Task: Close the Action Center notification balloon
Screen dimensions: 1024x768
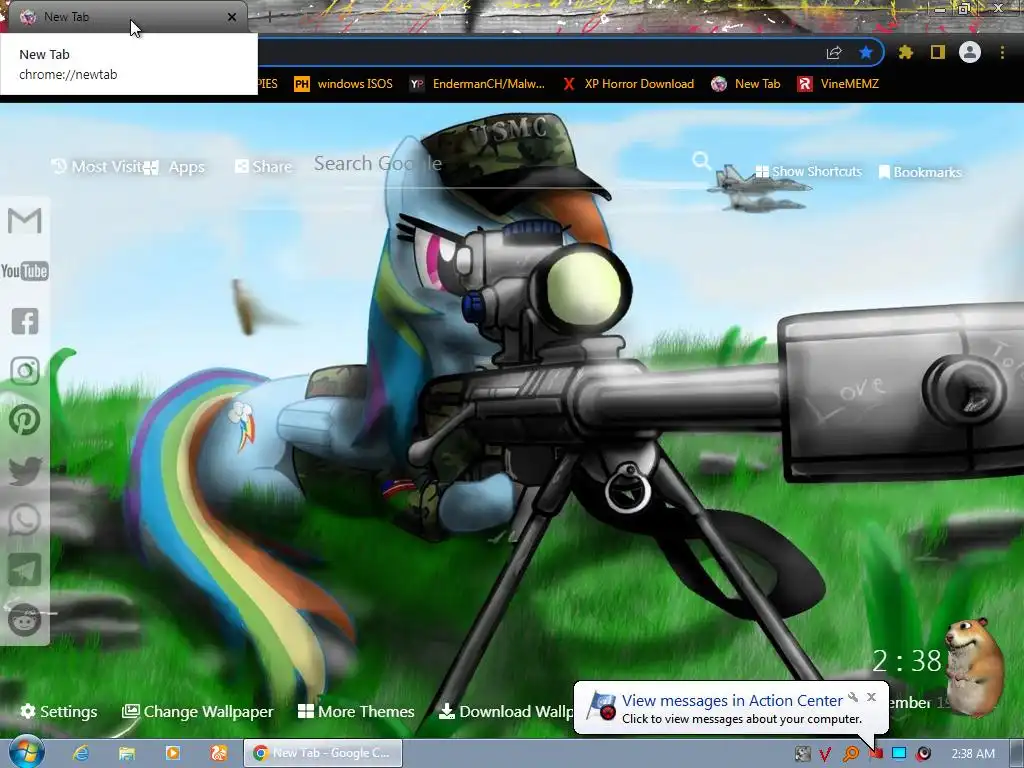Action: [871, 697]
